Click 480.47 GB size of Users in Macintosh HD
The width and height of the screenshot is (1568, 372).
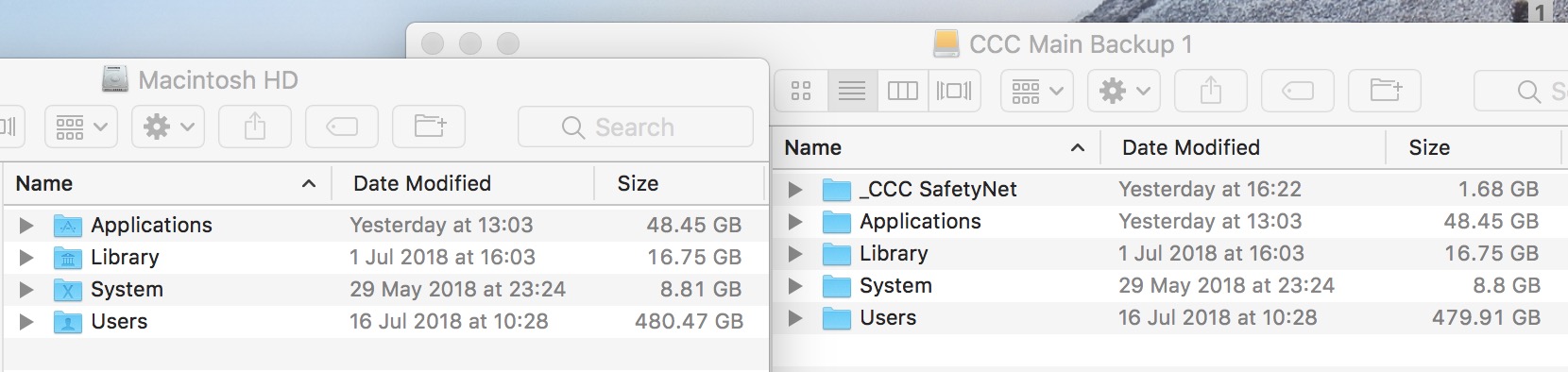point(689,321)
